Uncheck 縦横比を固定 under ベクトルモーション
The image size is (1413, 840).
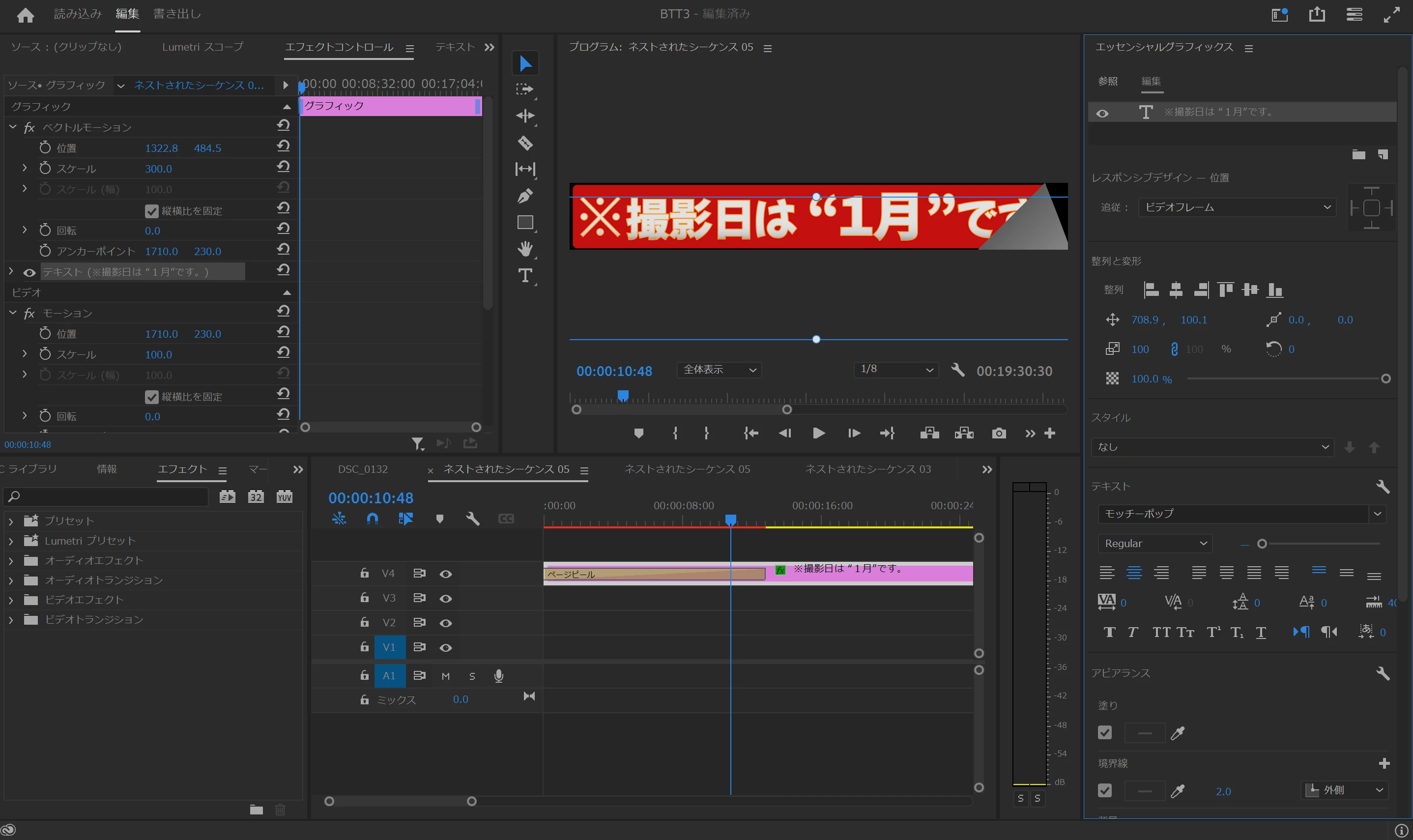coord(152,211)
